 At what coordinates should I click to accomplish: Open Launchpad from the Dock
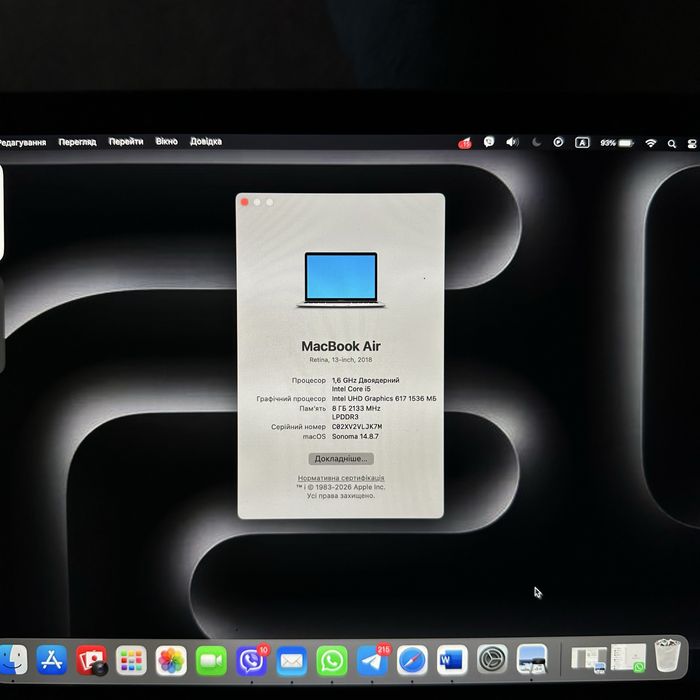point(131,660)
